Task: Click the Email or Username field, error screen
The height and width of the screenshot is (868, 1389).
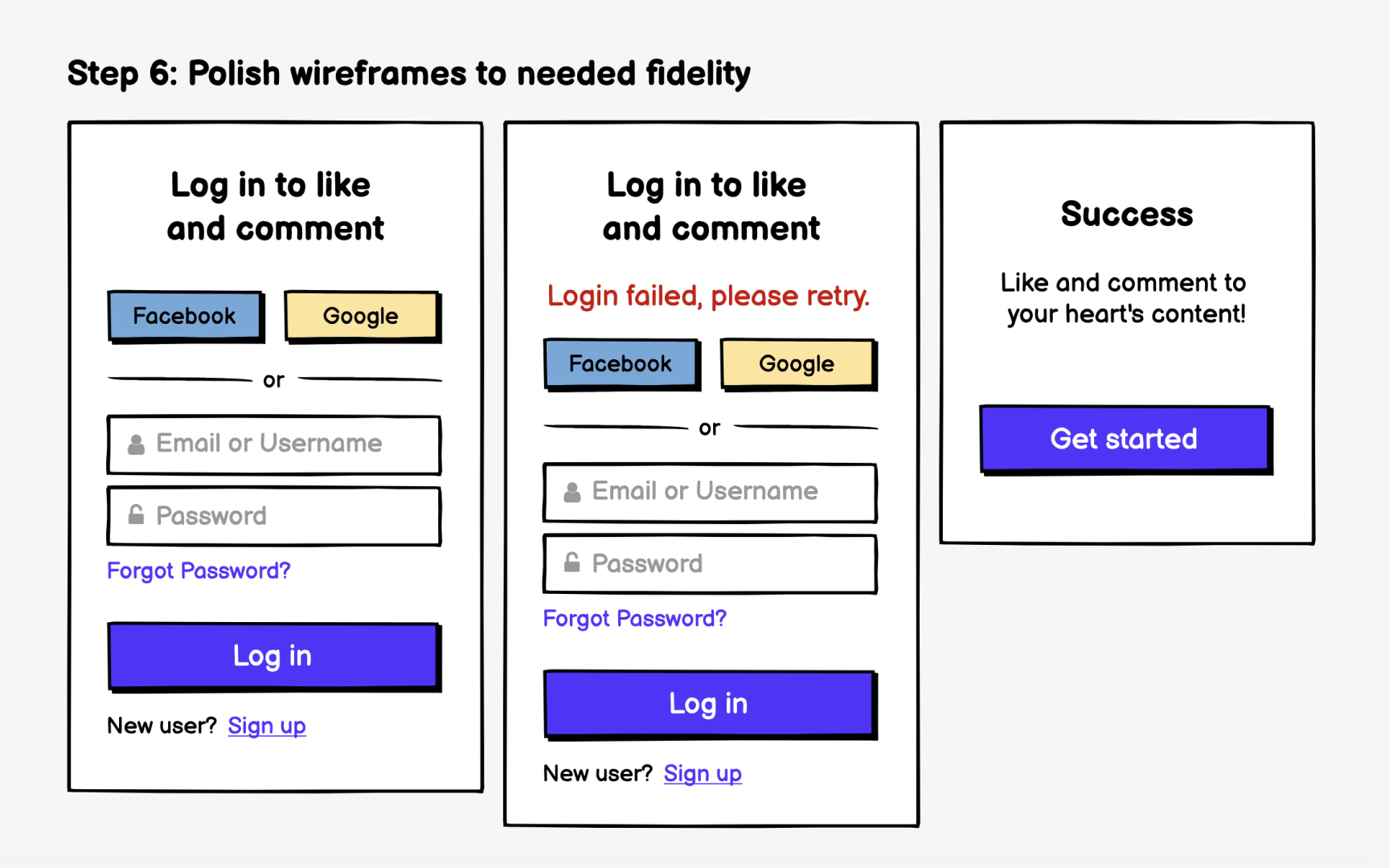Action: coord(710,491)
